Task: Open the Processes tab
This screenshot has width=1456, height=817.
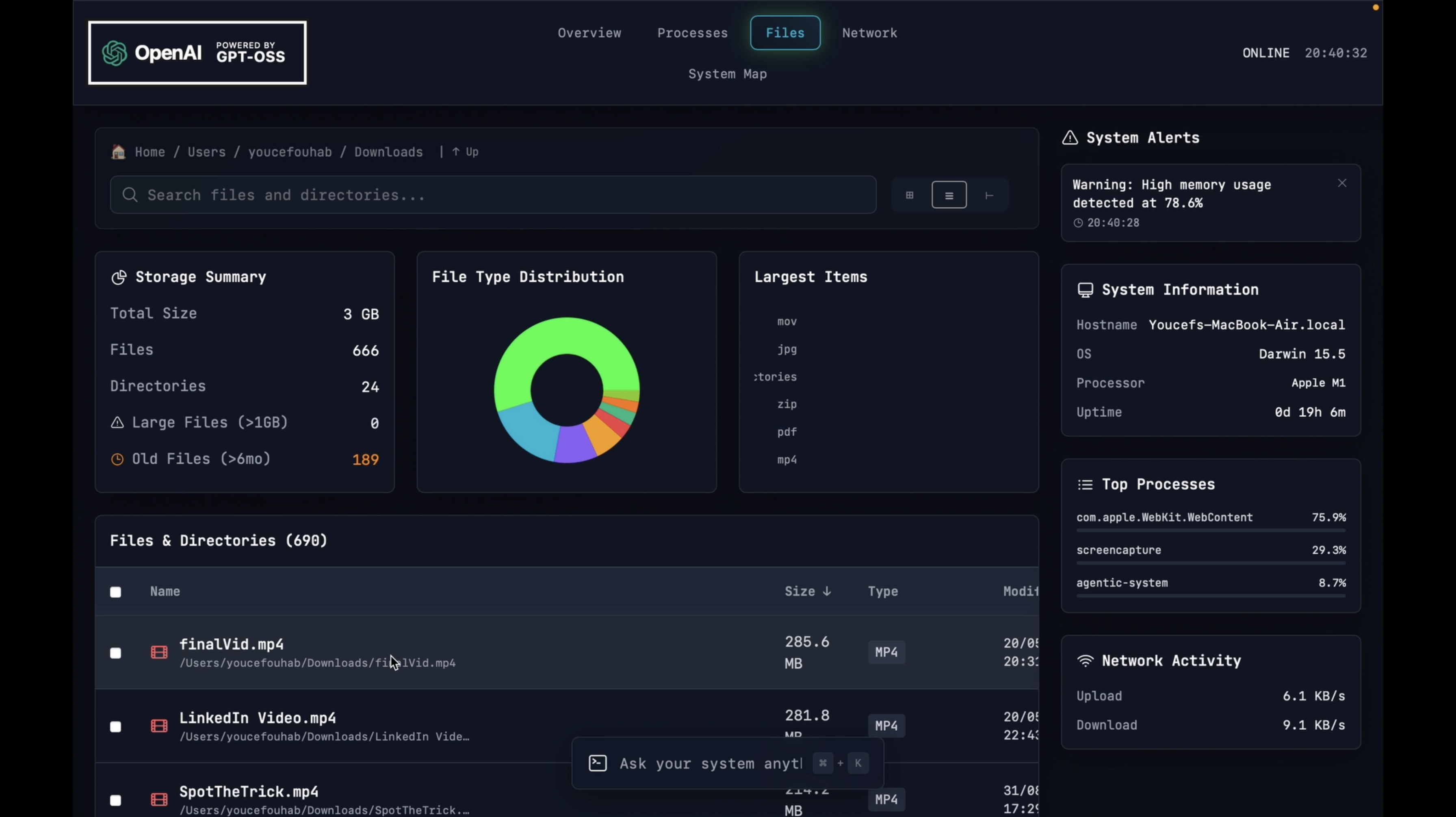Action: click(x=692, y=33)
